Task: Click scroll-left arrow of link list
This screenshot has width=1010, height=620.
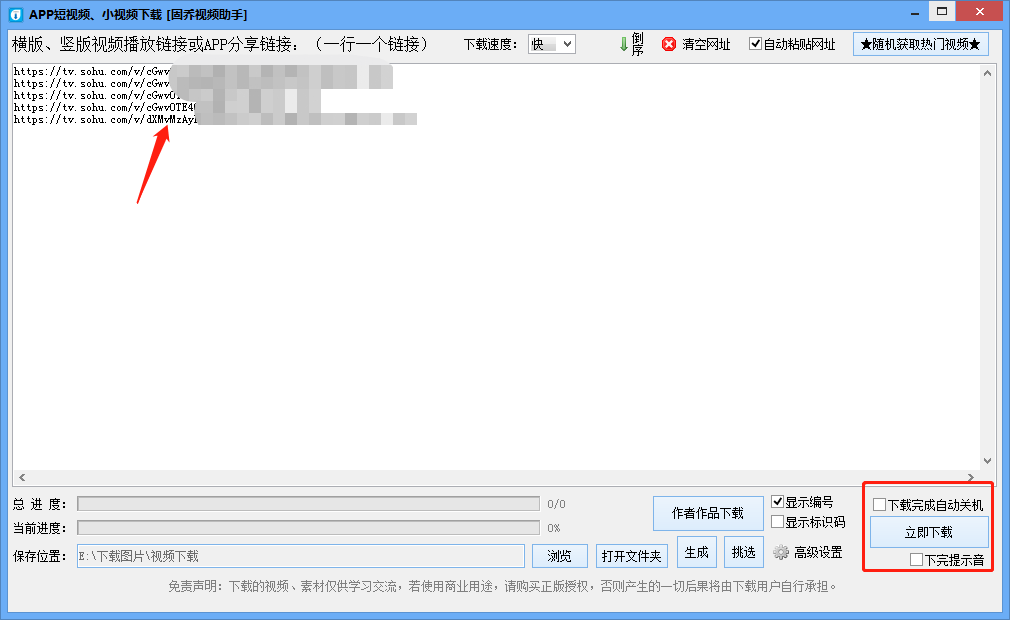Action: point(22,477)
